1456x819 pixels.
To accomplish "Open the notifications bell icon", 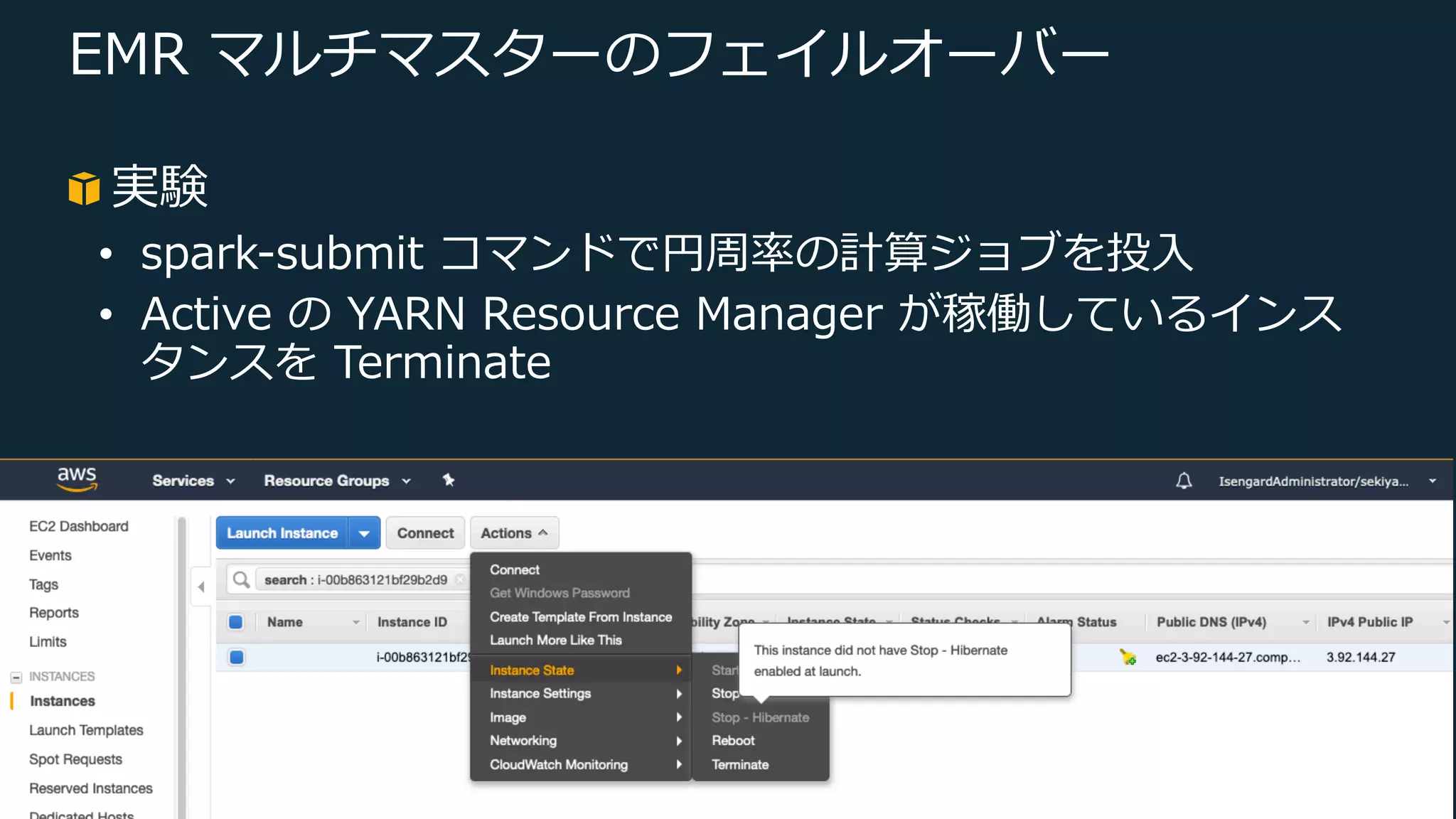I will coord(1184,481).
